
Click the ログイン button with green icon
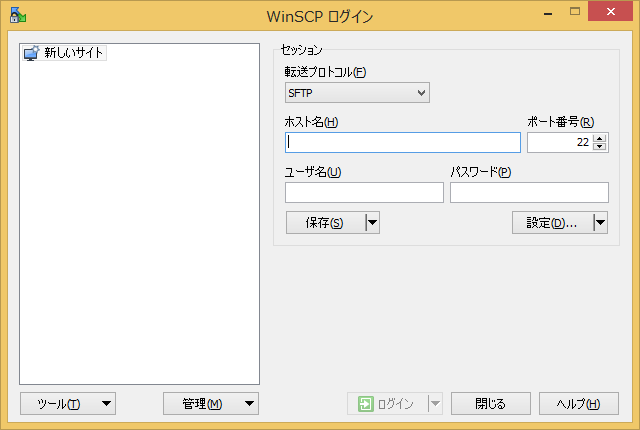point(386,404)
